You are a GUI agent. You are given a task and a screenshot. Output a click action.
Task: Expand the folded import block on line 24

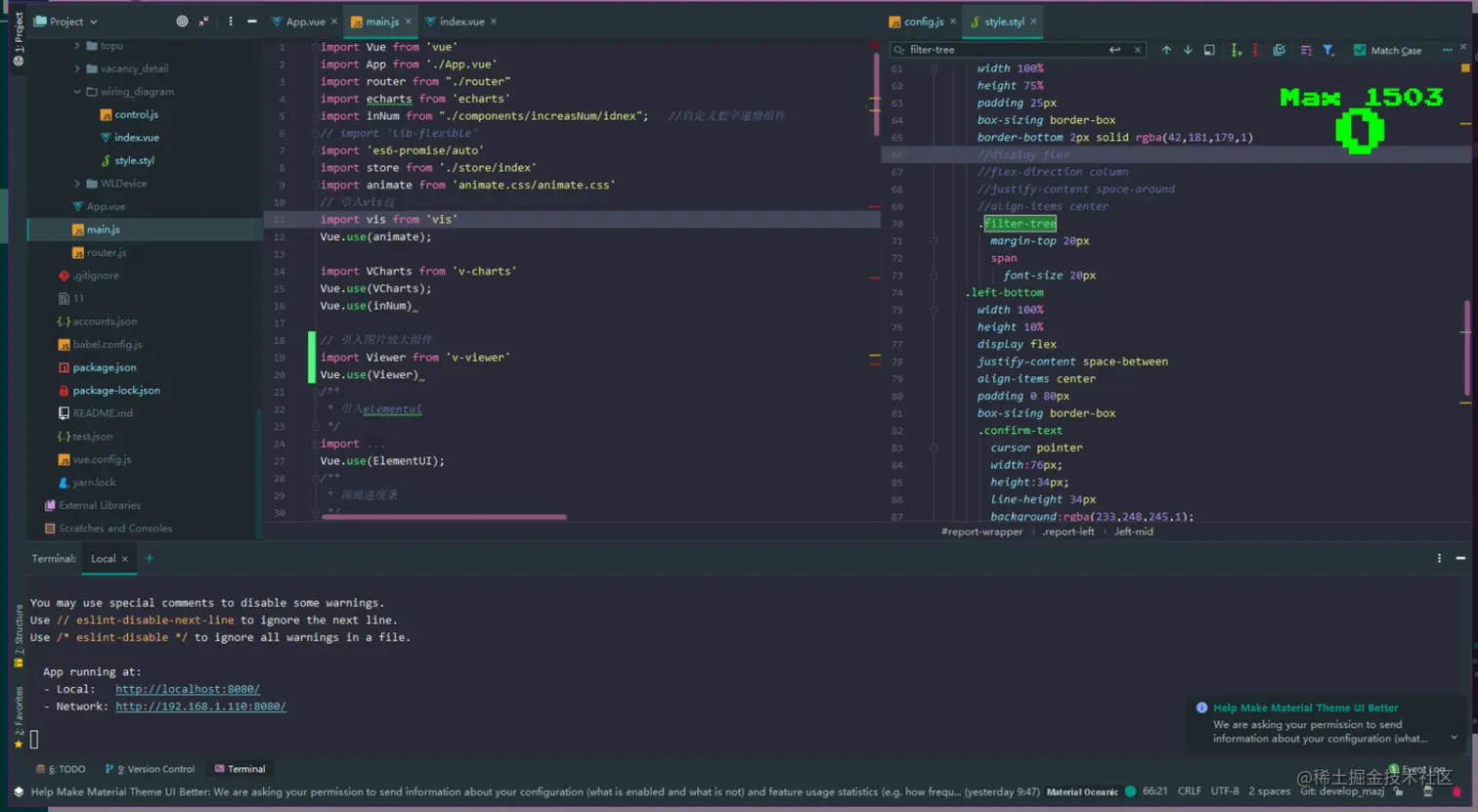pos(316,444)
